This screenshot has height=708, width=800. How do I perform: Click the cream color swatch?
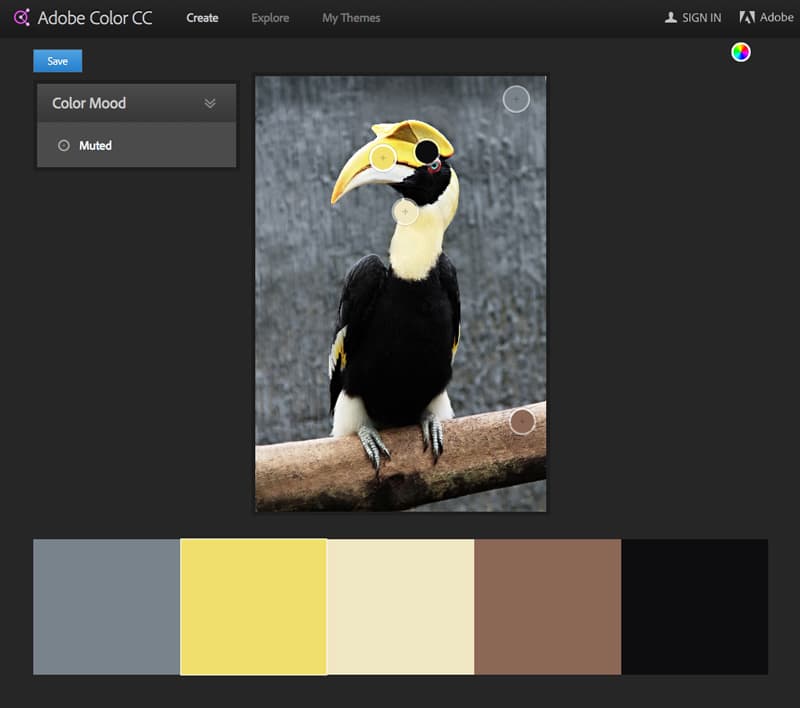coord(401,607)
